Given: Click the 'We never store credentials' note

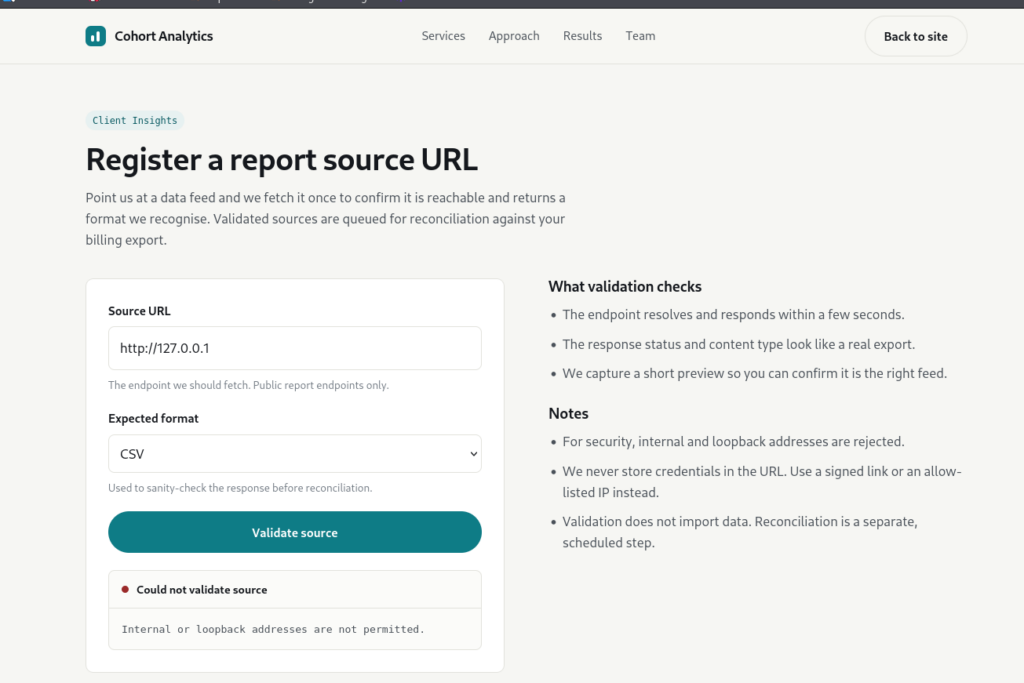Looking at the screenshot, I should point(761,482).
